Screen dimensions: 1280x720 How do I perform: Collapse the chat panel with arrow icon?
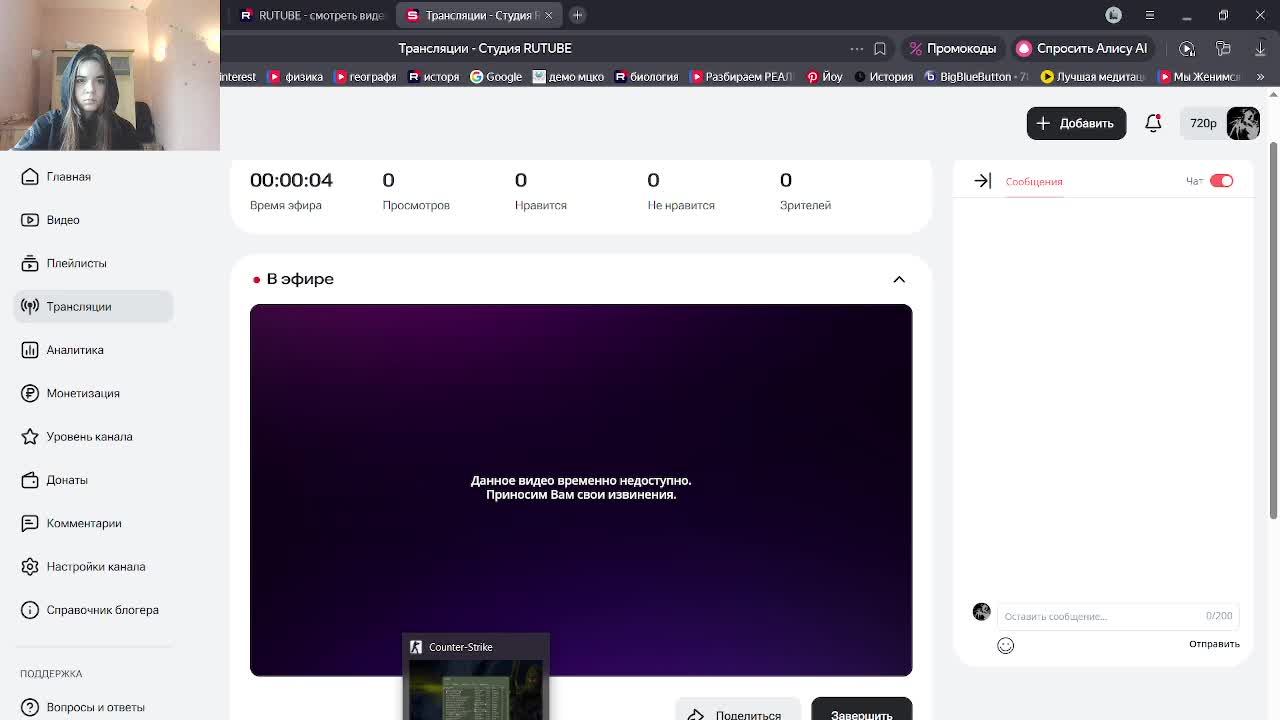pos(982,181)
